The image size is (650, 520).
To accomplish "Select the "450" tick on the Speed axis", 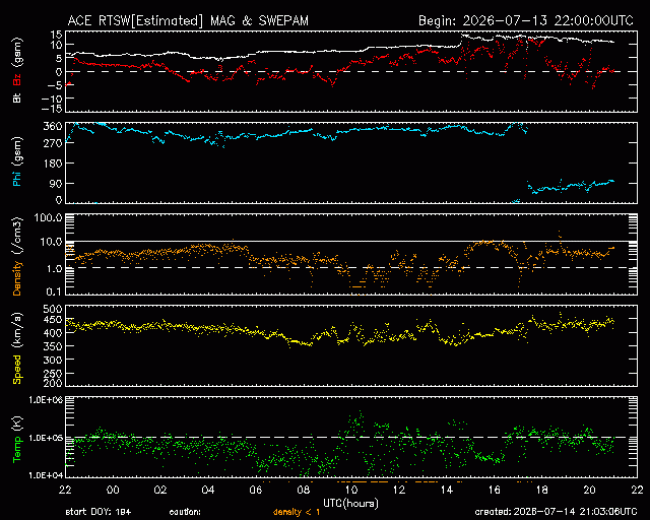I will click(53, 320).
